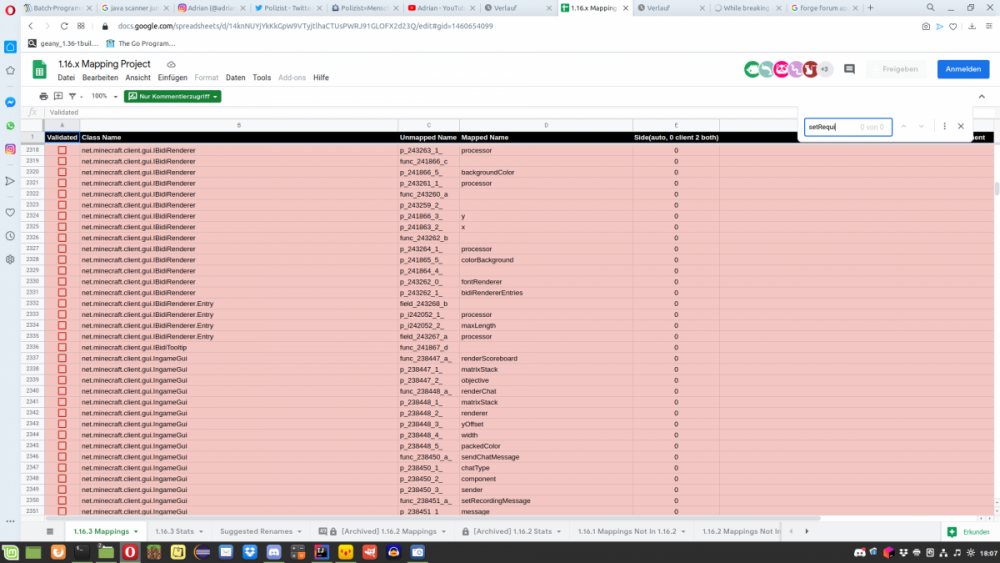Open the Archived 1.16.2 Stats tab arrow
Screen dimensions: 1000x563
click(x=559, y=531)
